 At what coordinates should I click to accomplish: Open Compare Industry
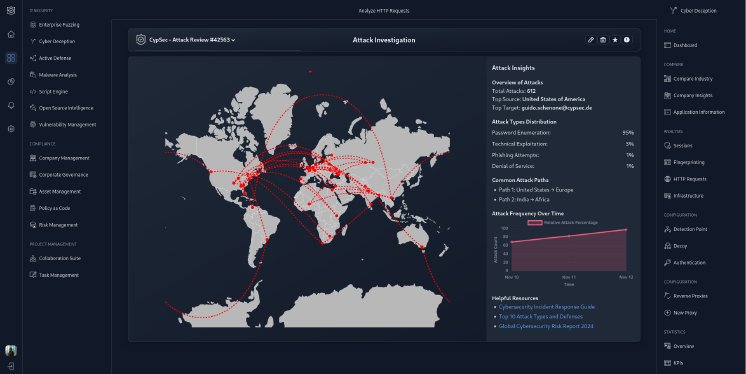coord(688,79)
